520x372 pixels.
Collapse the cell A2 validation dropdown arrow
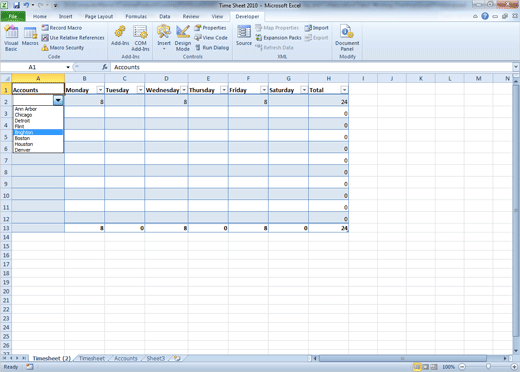click(x=58, y=100)
